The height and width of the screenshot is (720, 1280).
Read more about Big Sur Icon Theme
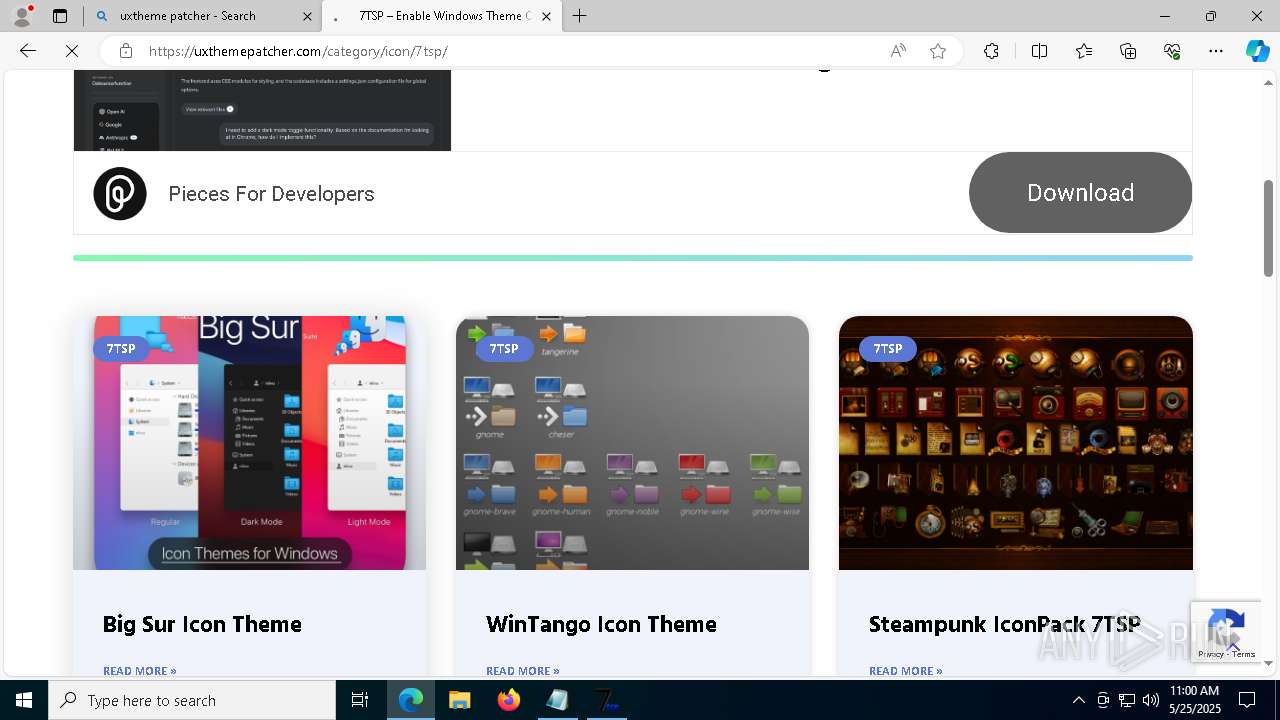(x=140, y=671)
